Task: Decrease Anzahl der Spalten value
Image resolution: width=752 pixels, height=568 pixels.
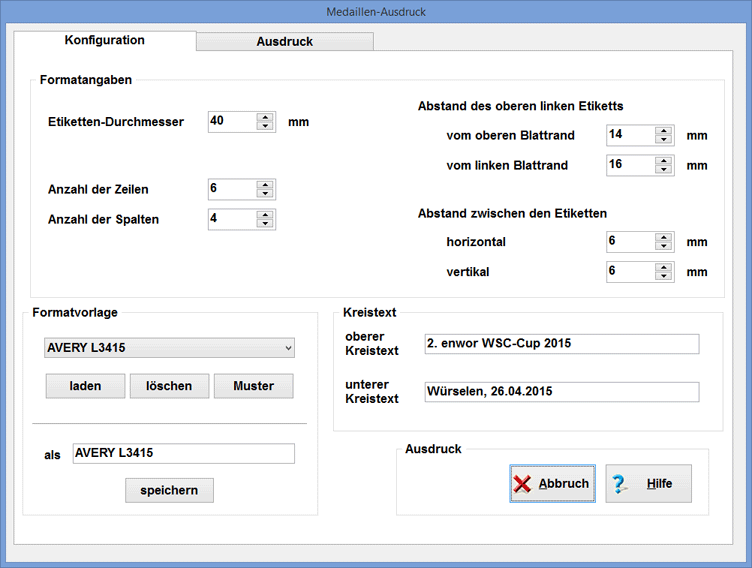Action: [264, 224]
